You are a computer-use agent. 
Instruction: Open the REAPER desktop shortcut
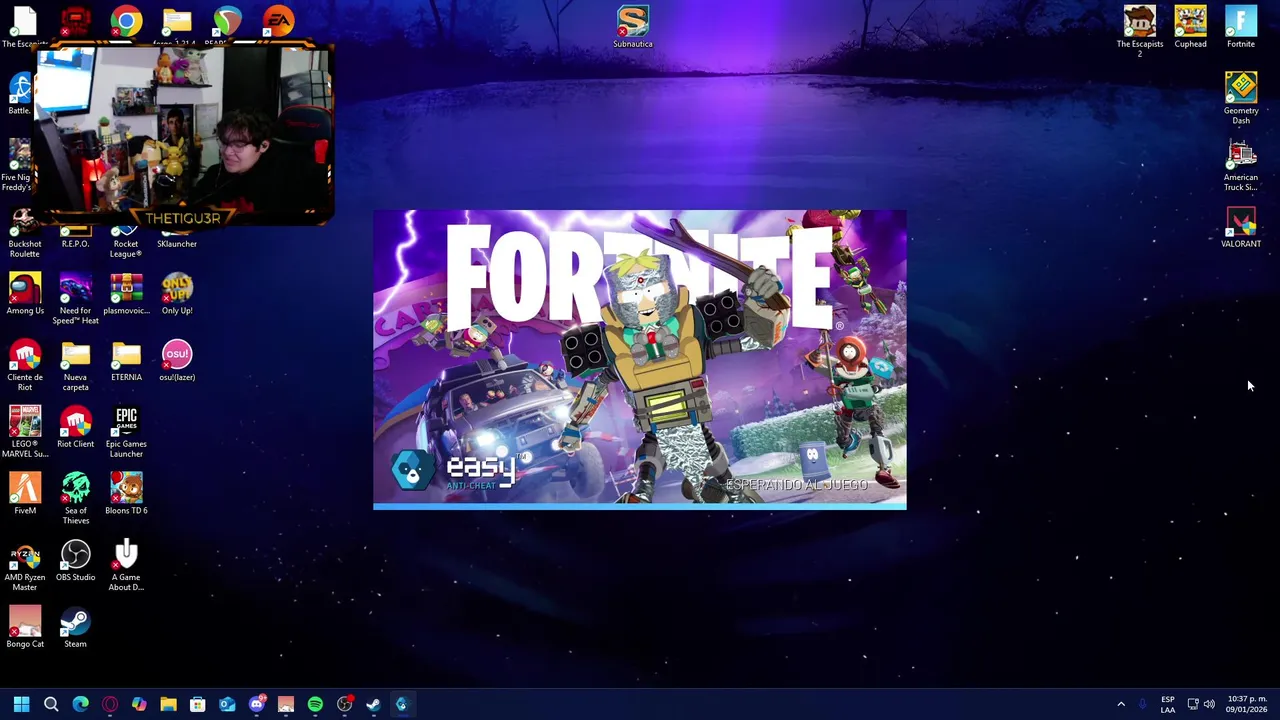[227, 22]
